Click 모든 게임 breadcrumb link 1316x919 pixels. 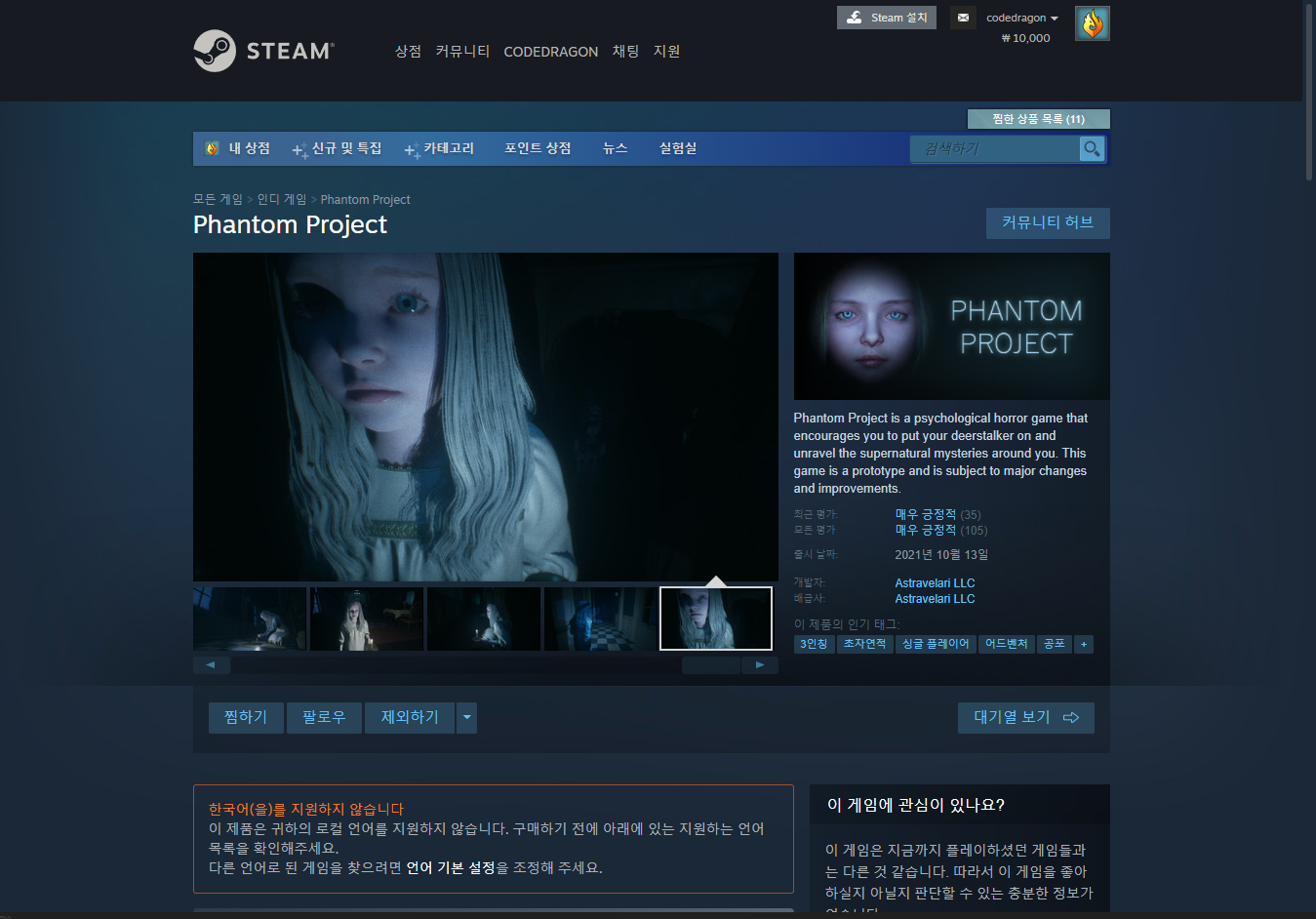click(x=218, y=199)
